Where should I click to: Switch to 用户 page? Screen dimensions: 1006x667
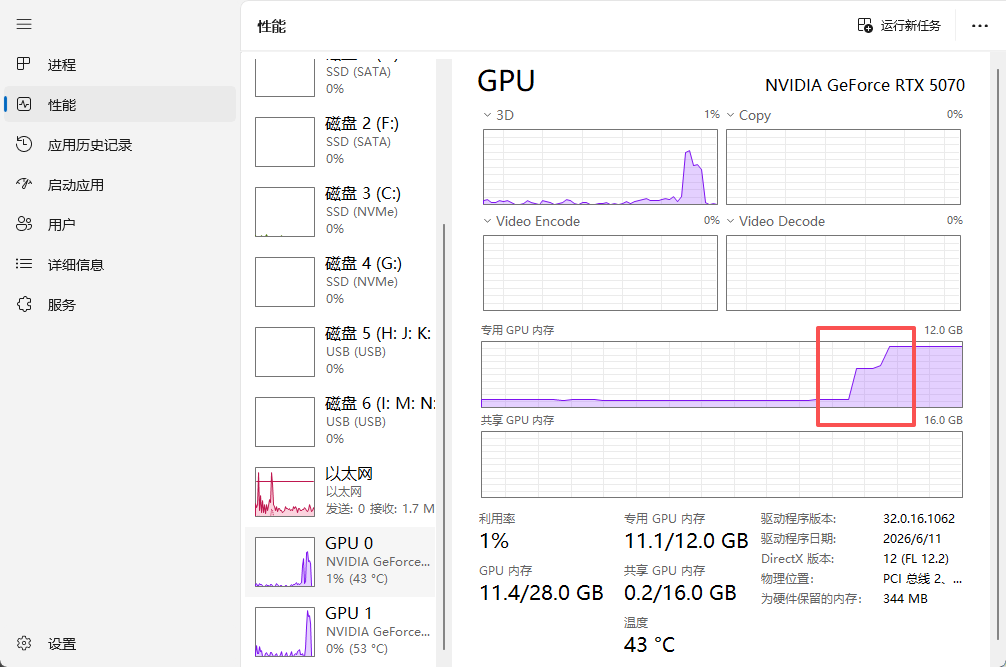62,224
